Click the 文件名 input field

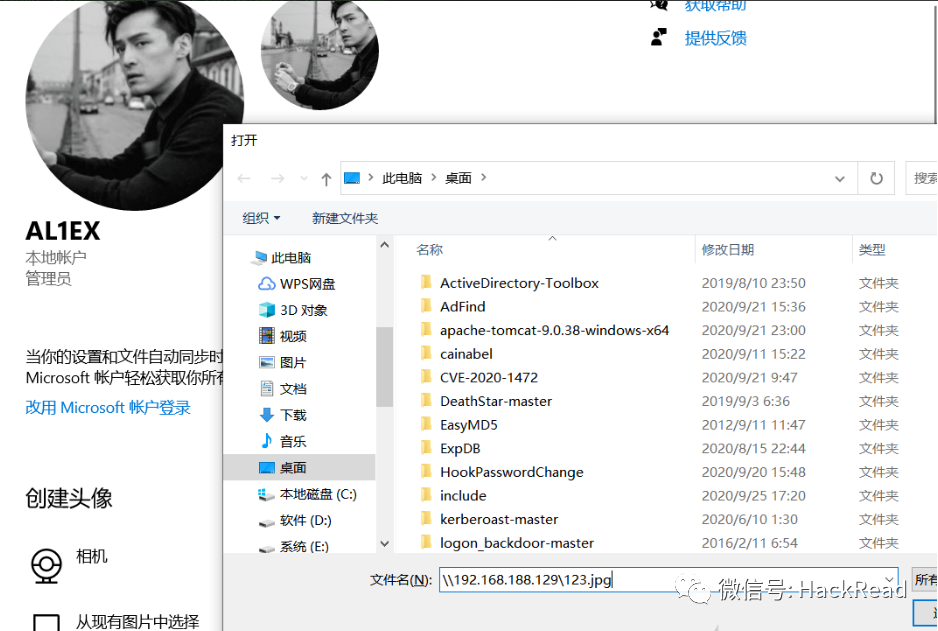[x=668, y=580]
